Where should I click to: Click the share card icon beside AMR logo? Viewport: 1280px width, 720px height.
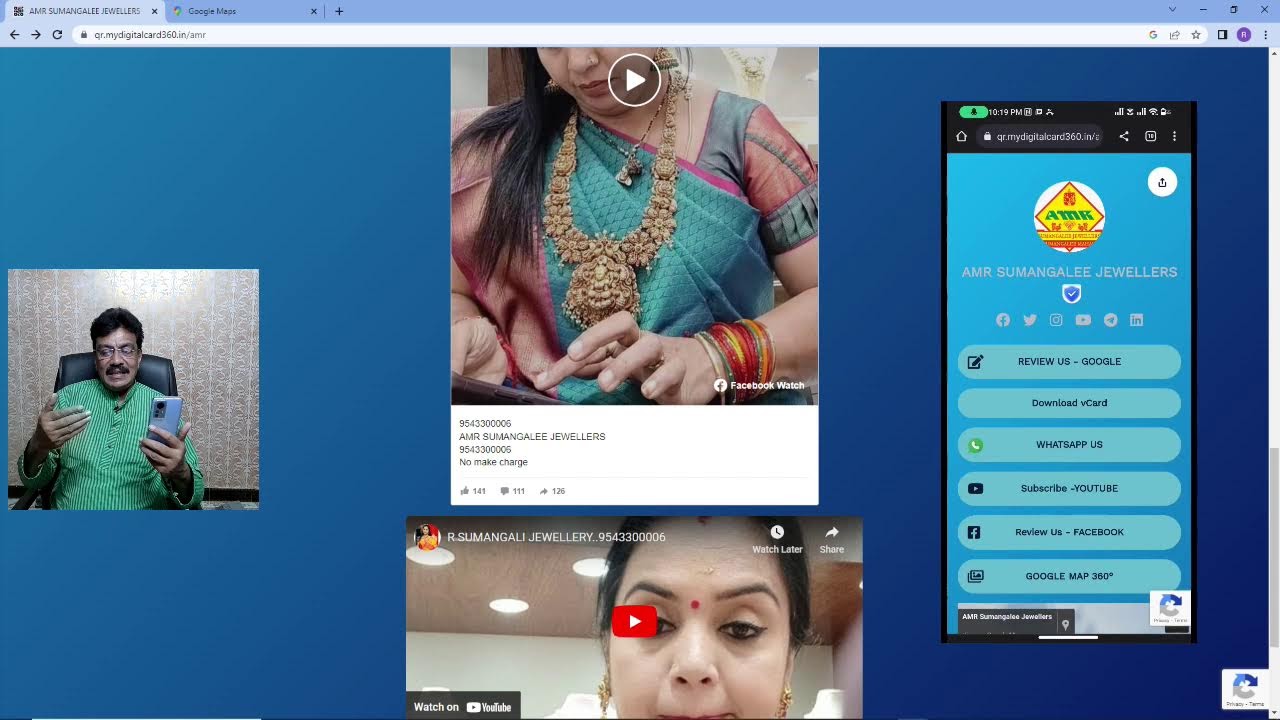[x=1162, y=182]
